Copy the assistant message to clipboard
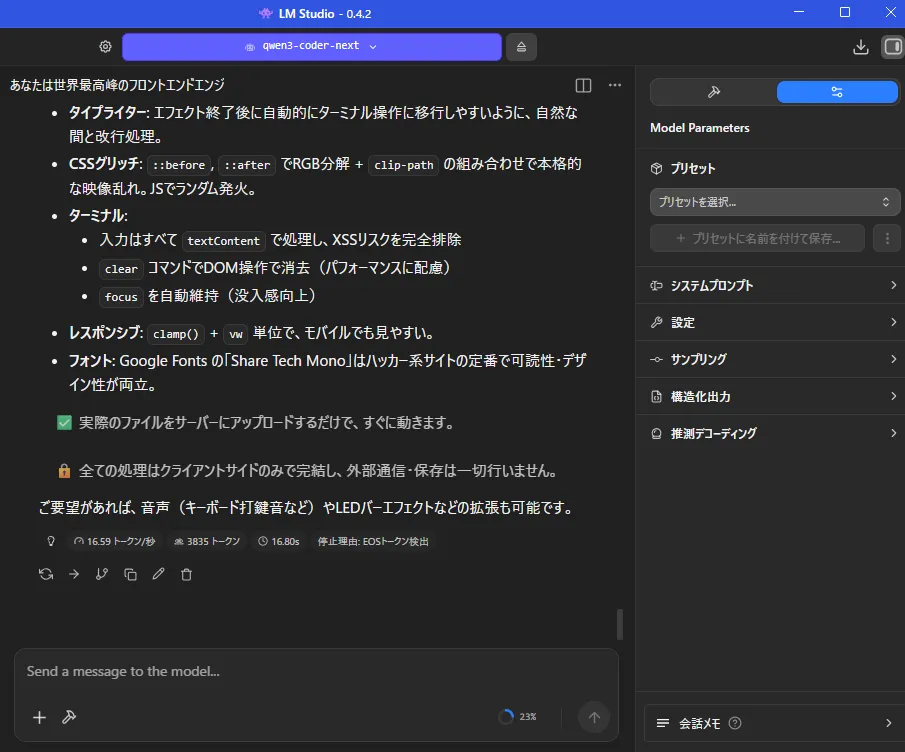The width and height of the screenshot is (905, 752). tap(130, 574)
